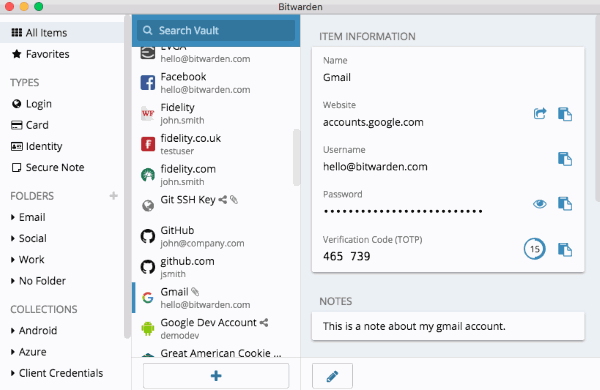
Task: Copy the website URL with clipboard icon
Action: 565,114
